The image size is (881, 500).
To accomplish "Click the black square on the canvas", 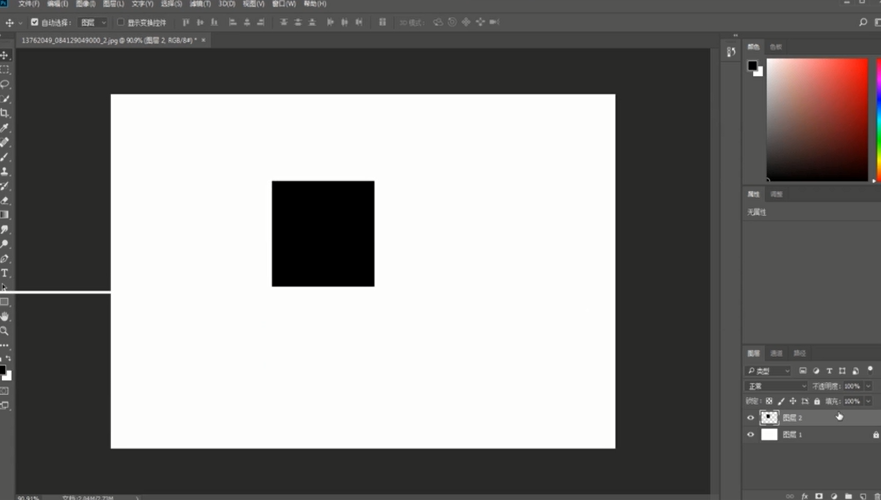I will coord(323,234).
